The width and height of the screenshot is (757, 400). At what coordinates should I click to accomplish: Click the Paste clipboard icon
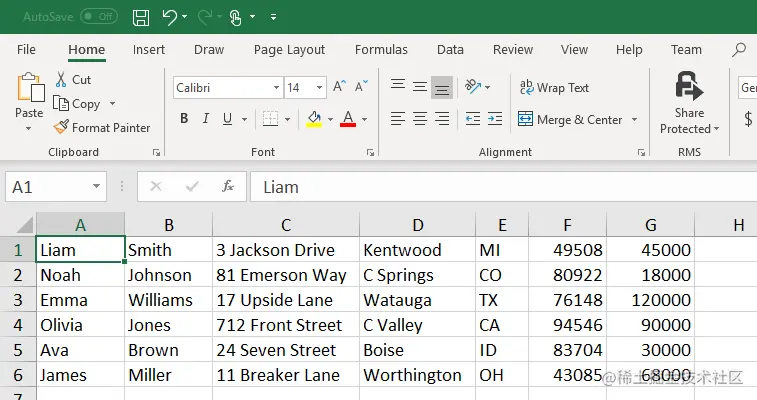click(x=30, y=87)
